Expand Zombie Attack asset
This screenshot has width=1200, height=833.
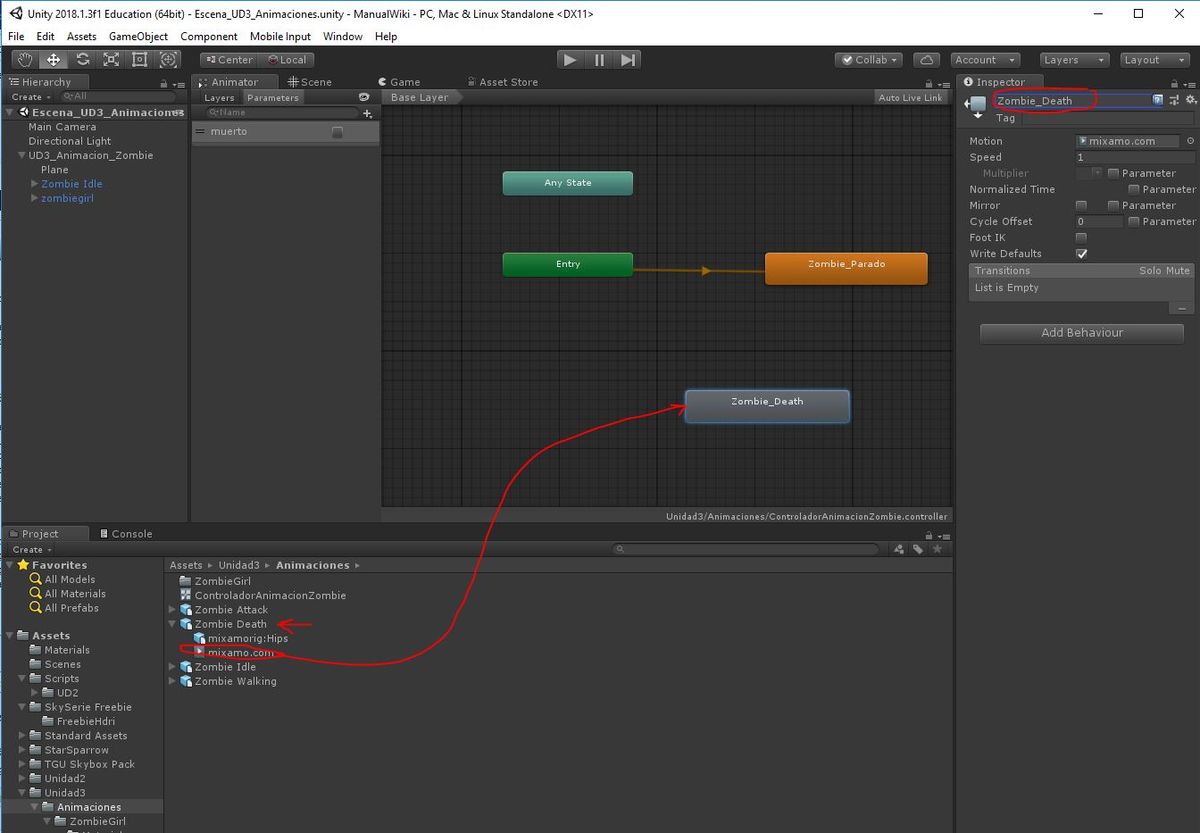(x=173, y=610)
